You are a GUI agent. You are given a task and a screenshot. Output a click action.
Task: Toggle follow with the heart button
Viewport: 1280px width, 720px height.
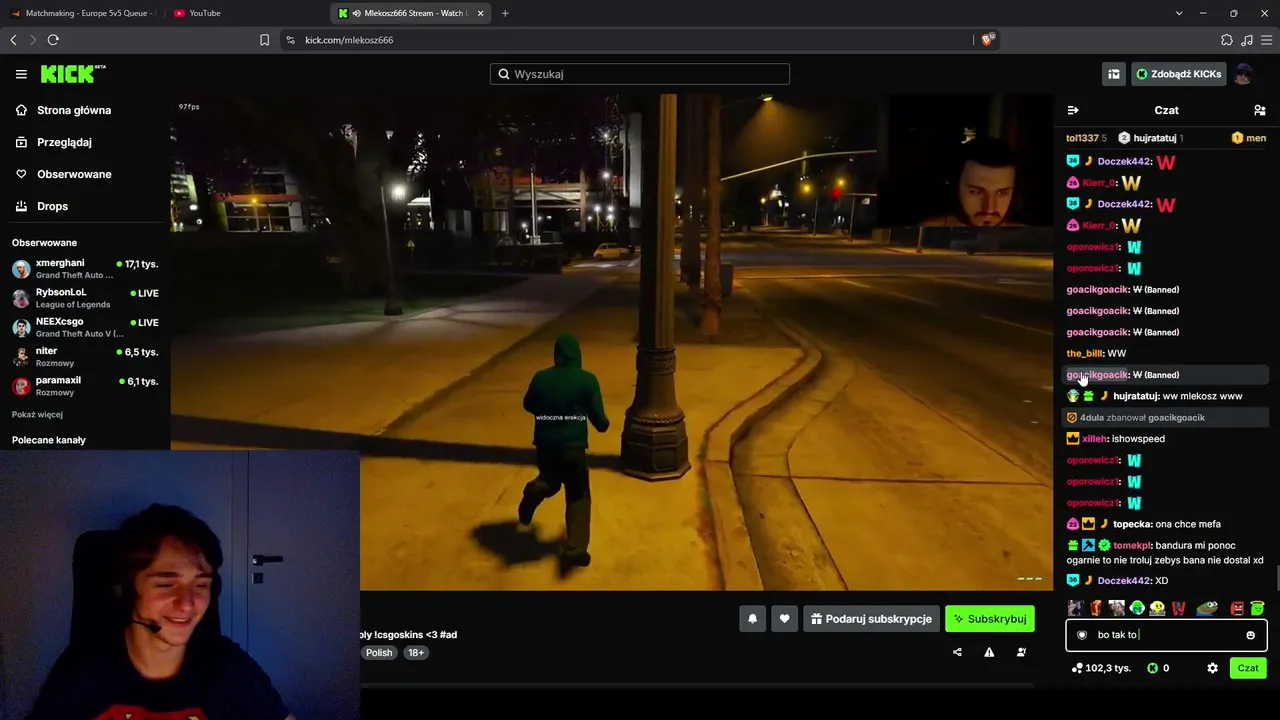(784, 619)
